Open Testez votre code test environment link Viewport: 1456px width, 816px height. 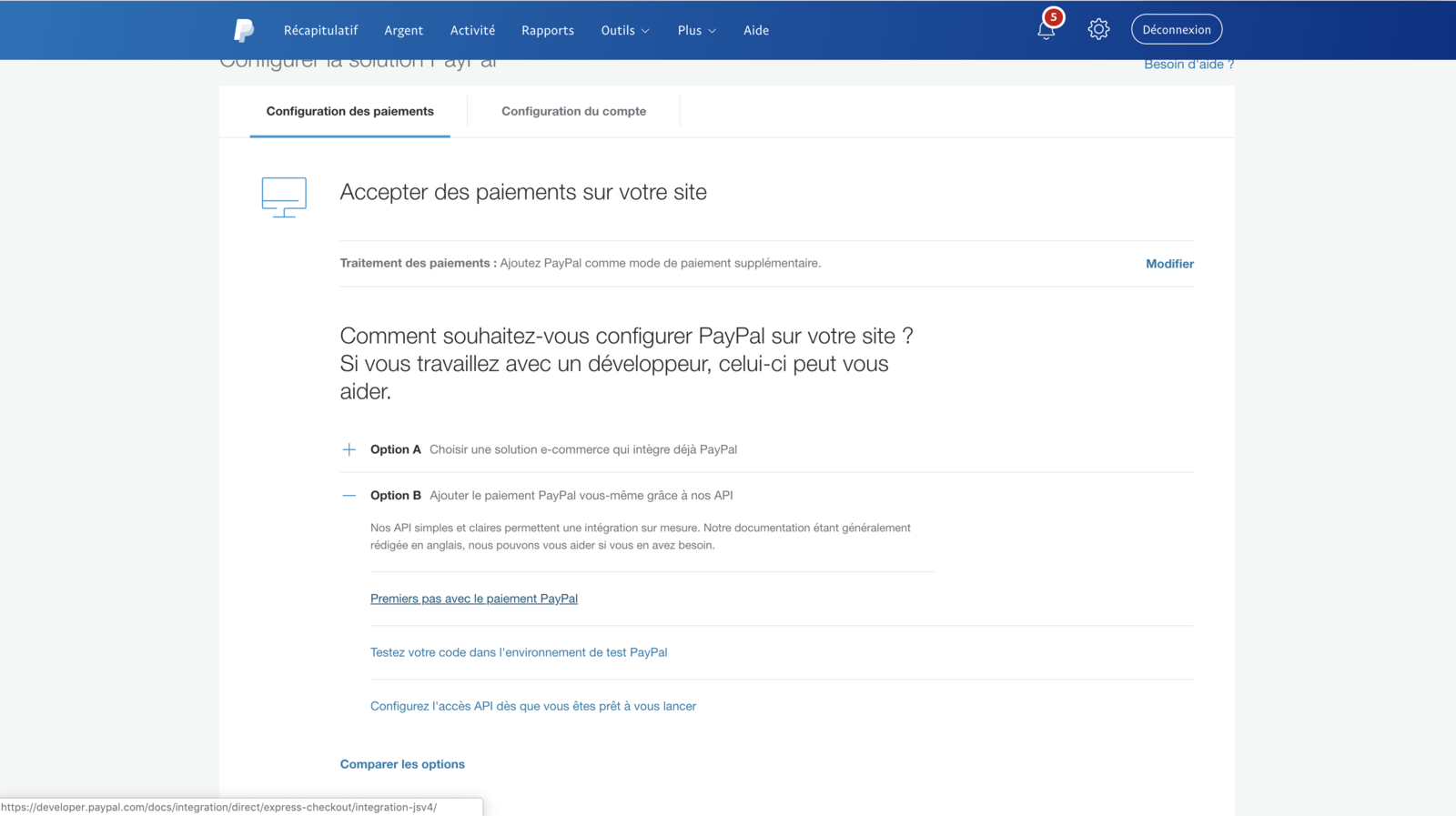[519, 652]
